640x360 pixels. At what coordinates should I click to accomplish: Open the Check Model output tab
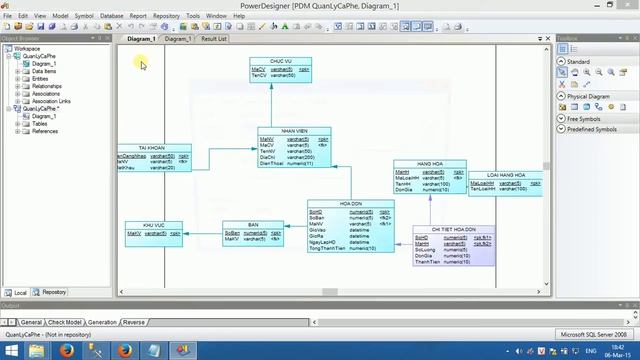[x=64, y=322]
